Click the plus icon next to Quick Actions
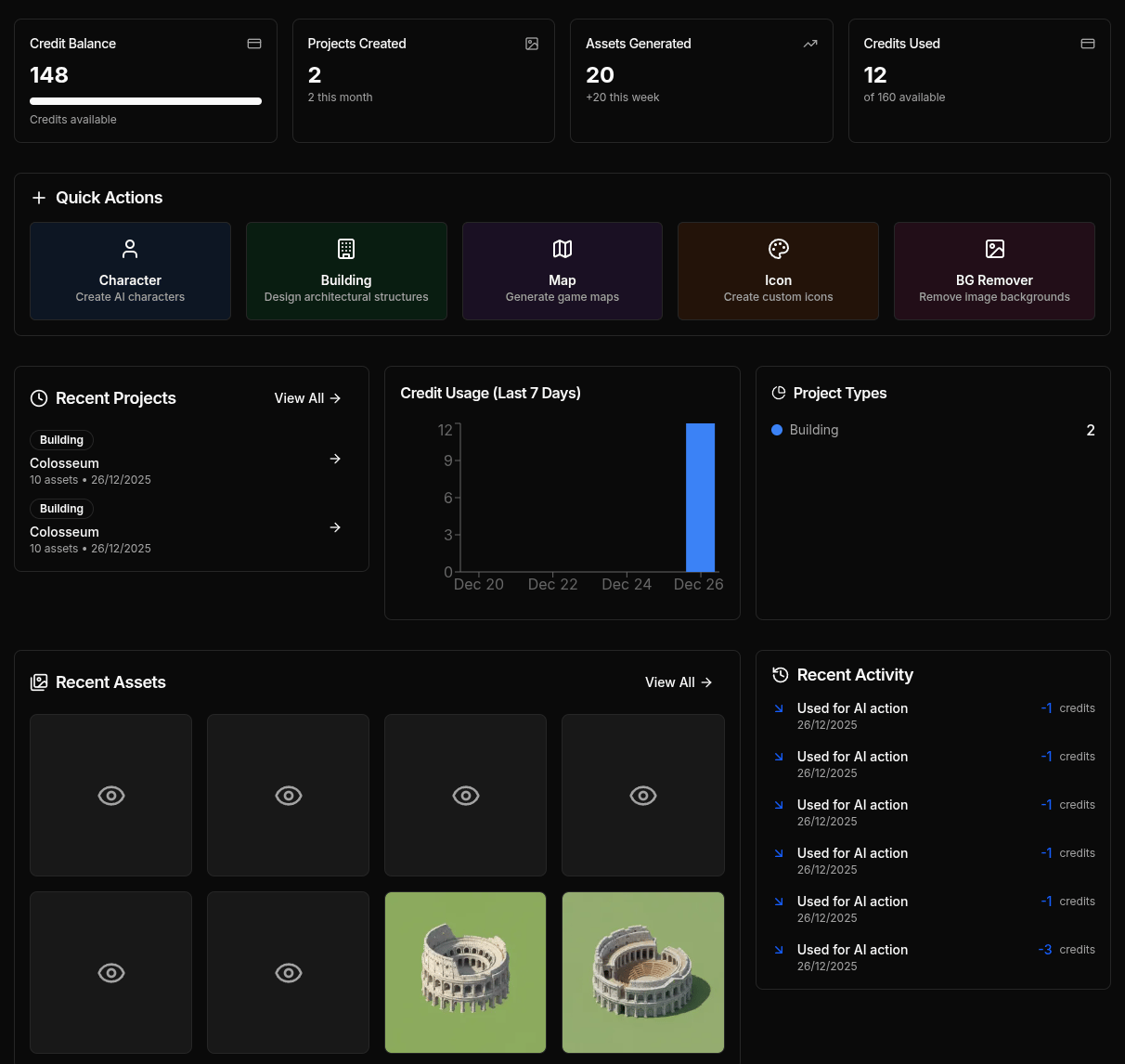1125x1064 pixels. click(38, 197)
